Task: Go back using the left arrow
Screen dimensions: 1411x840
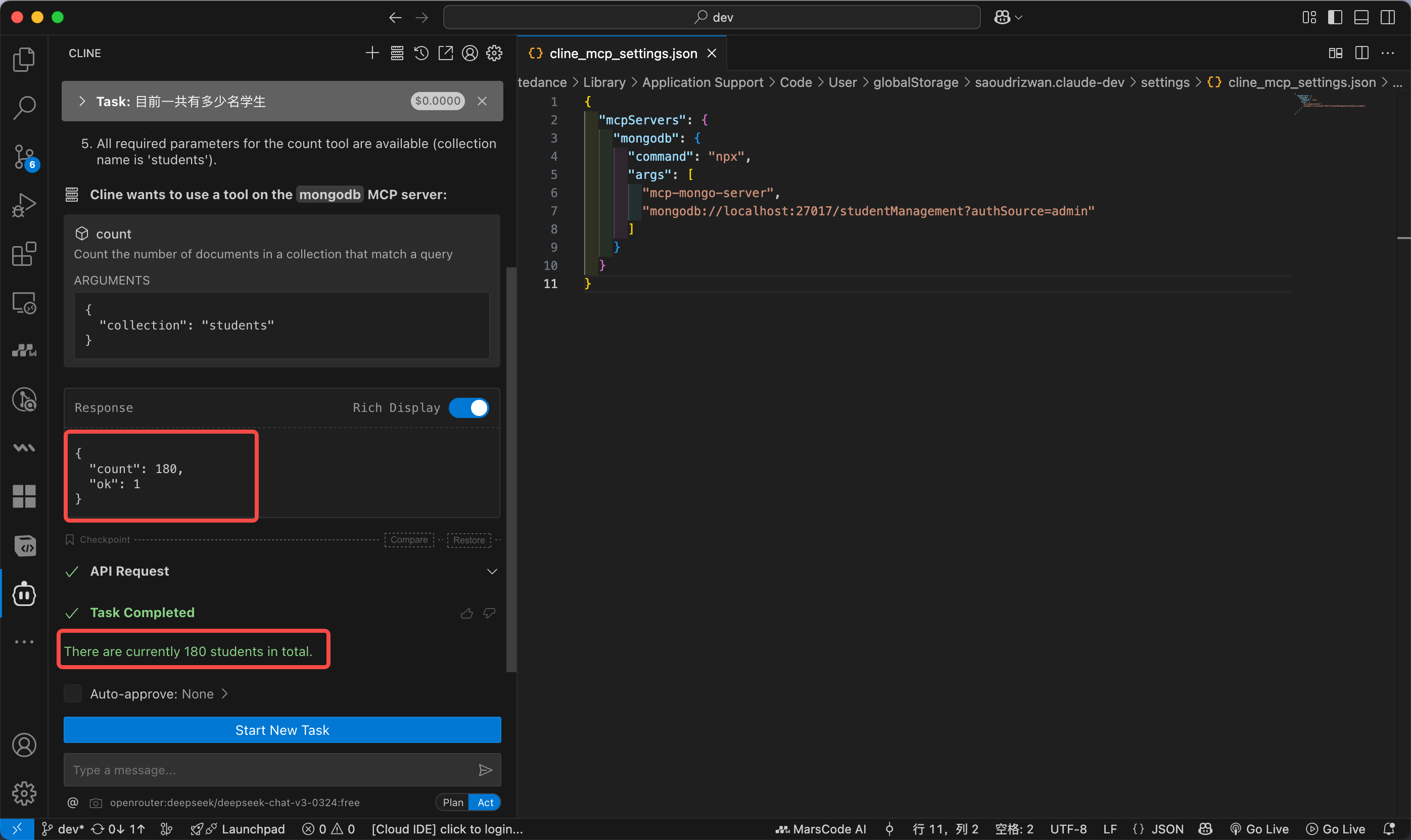Action: 395,18
